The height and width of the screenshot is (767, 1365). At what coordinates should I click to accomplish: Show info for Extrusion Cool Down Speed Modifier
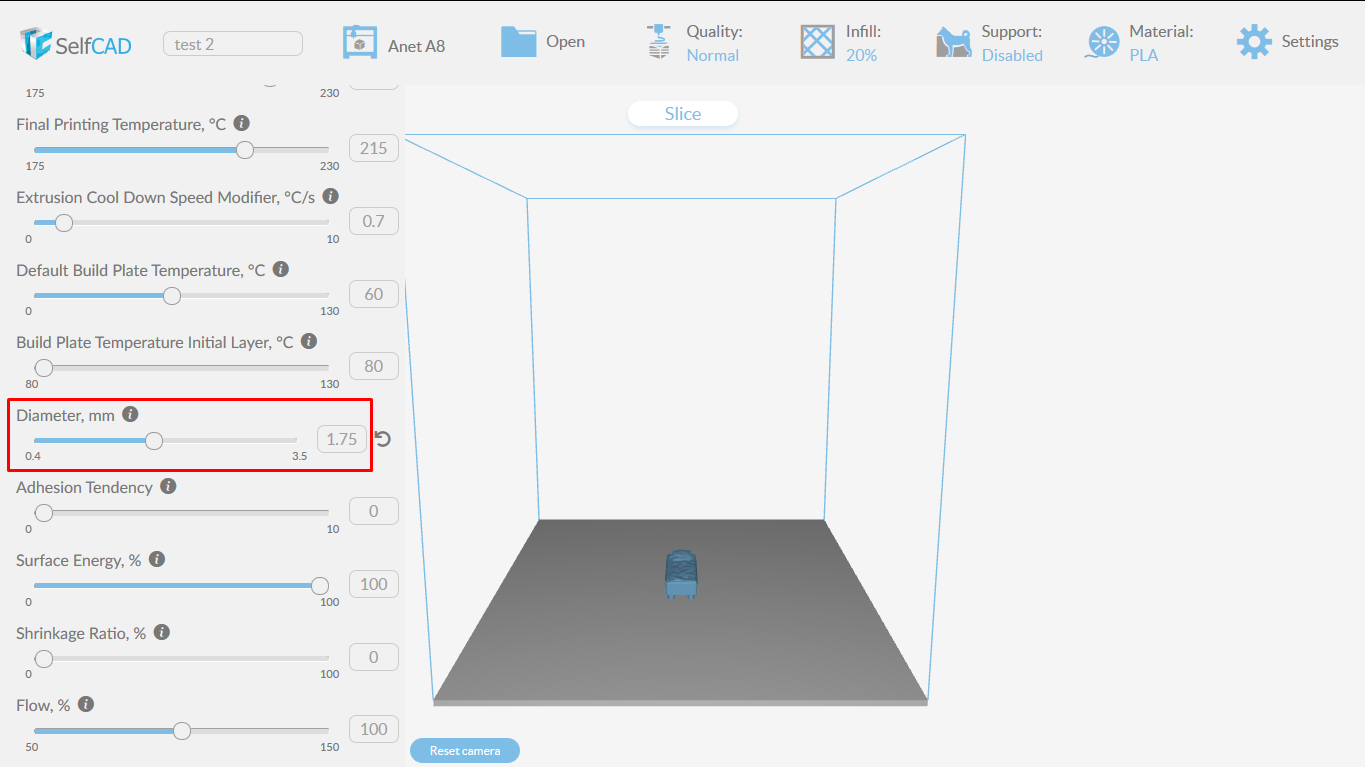click(330, 197)
